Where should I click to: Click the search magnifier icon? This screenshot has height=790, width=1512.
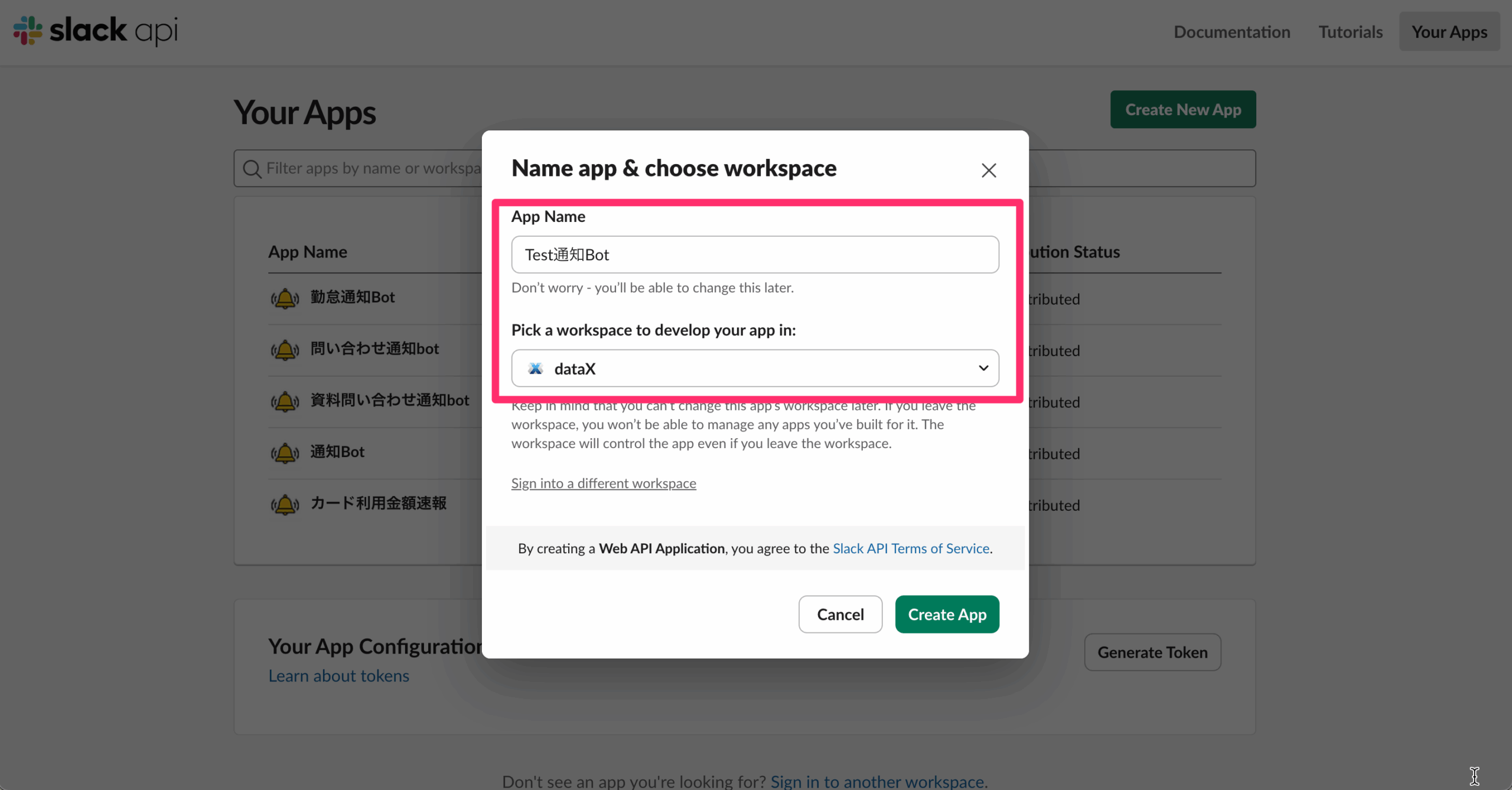[252, 169]
